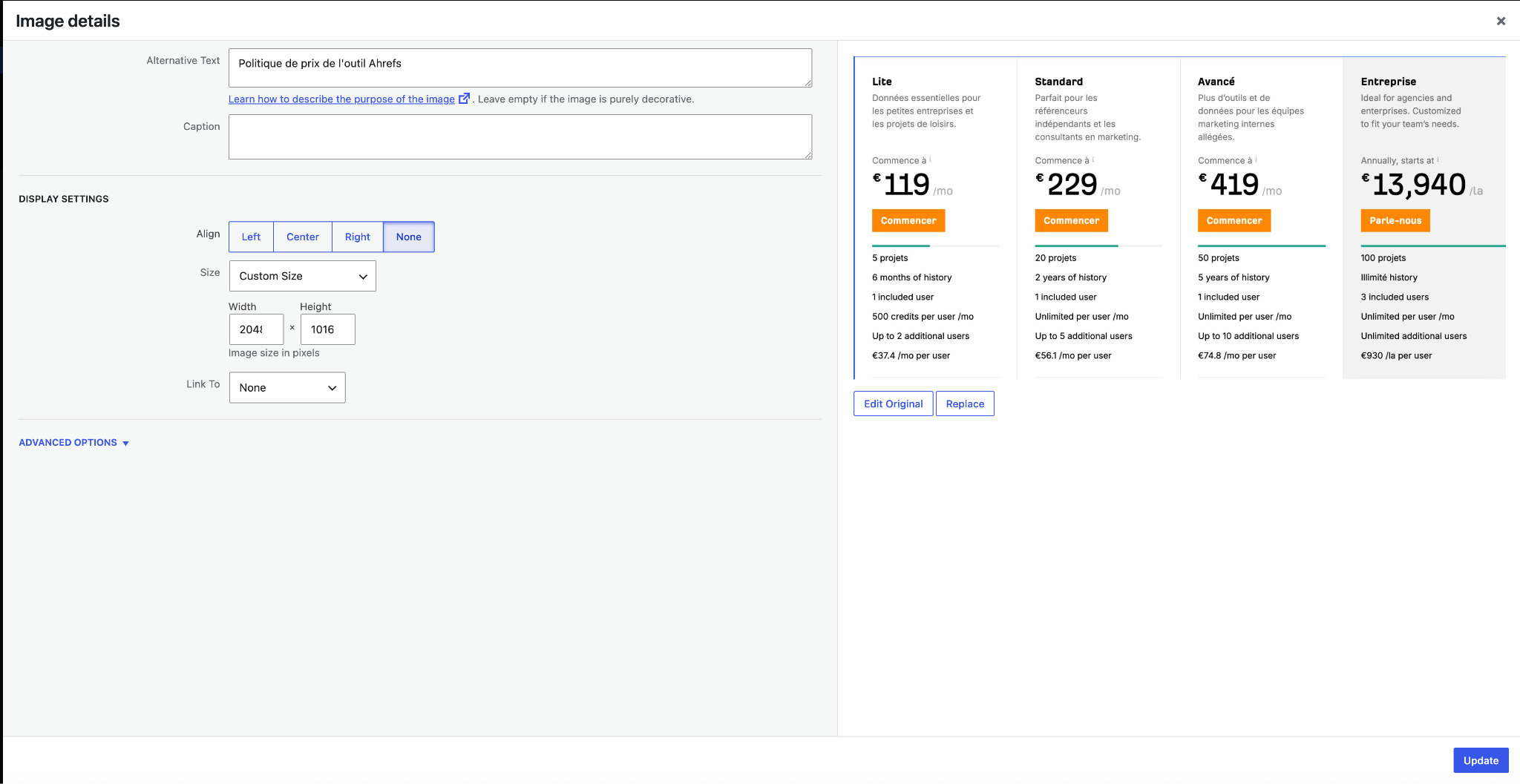
Task: Open the learn how to describe image link
Action: [341, 99]
